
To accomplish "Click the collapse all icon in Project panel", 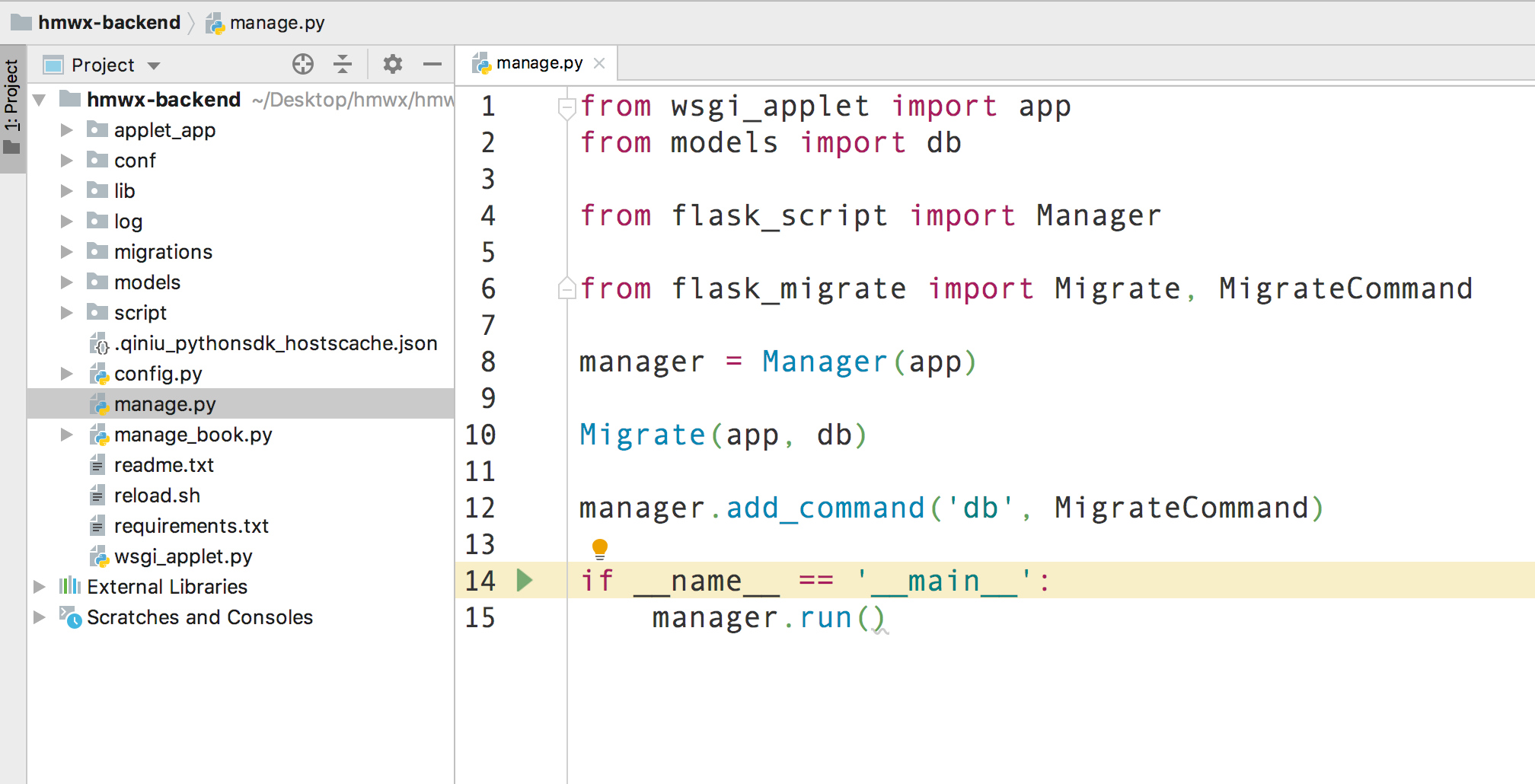I will [343, 65].
